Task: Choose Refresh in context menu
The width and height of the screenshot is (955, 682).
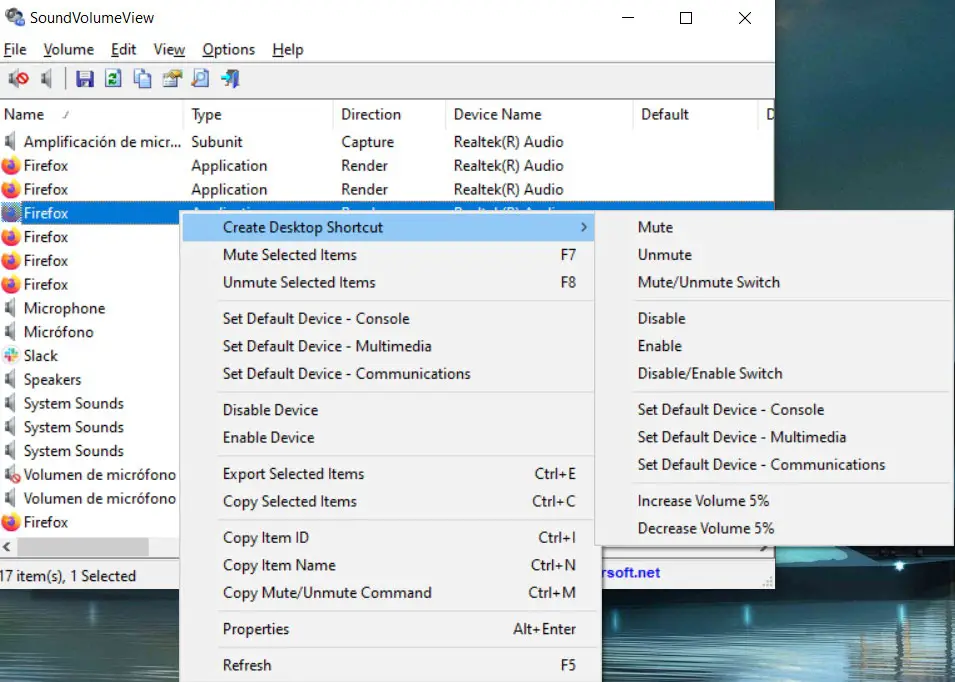Action: [388, 665]
